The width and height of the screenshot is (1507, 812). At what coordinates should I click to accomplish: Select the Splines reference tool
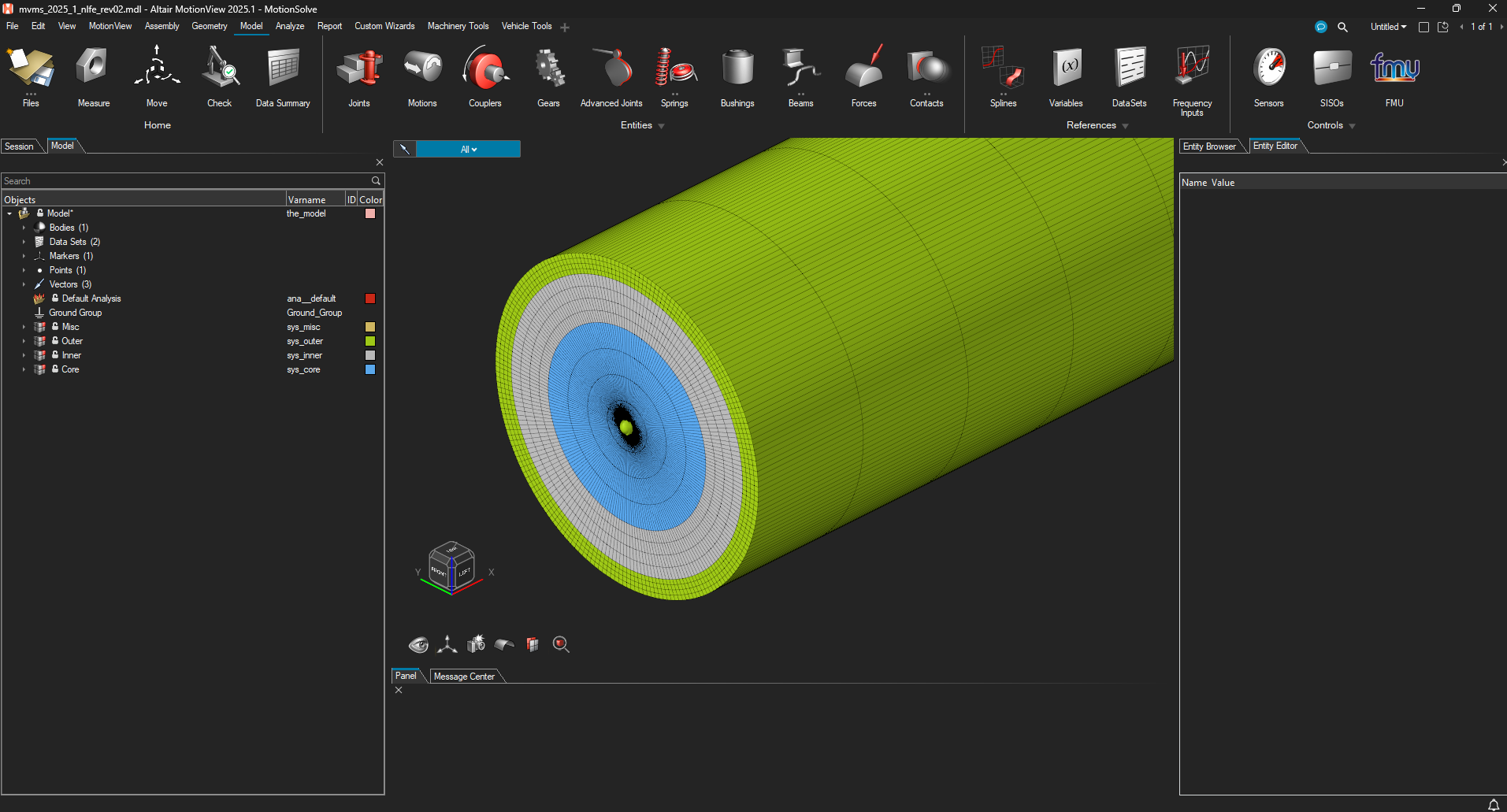[1003, 76]
